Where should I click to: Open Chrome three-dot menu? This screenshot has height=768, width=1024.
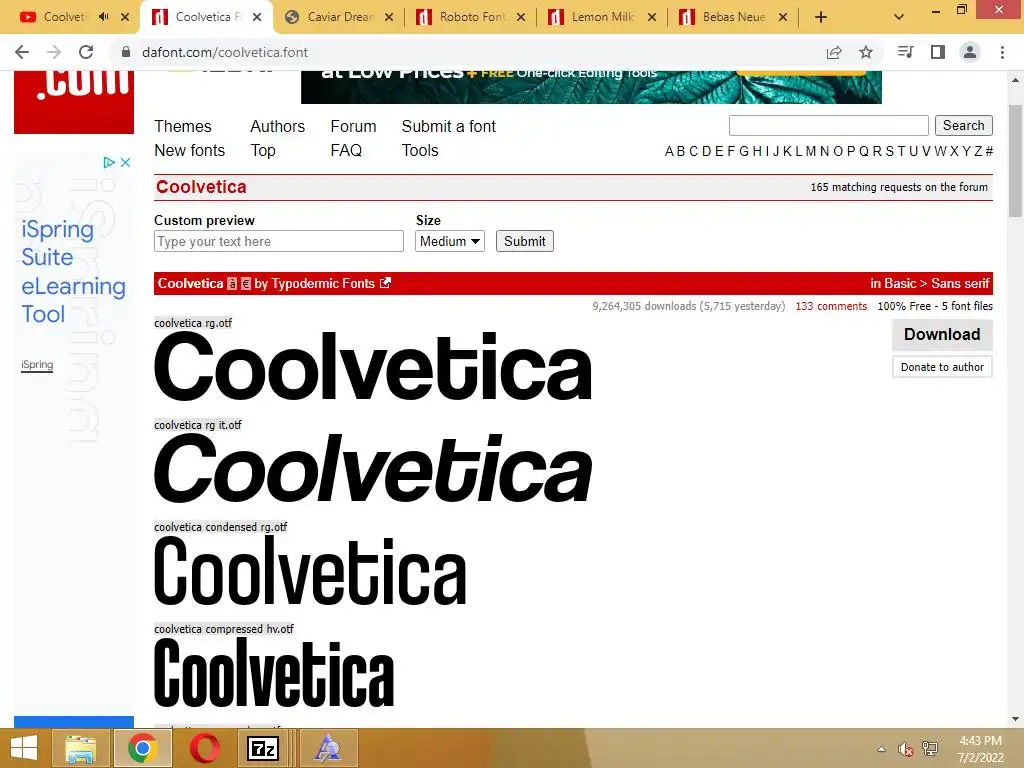tap(1002, 52)
